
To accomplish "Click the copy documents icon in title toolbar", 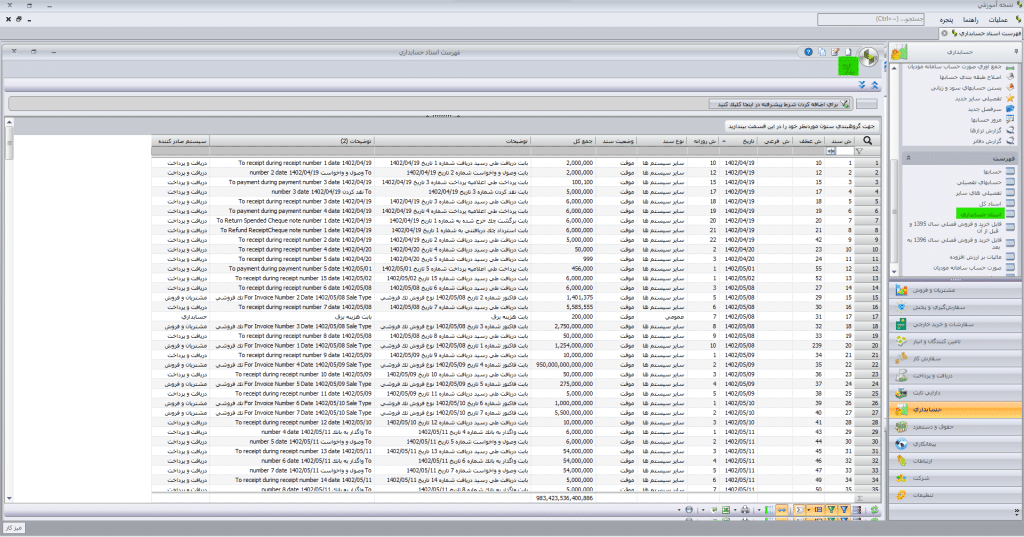I will click(x=822, y=52).
